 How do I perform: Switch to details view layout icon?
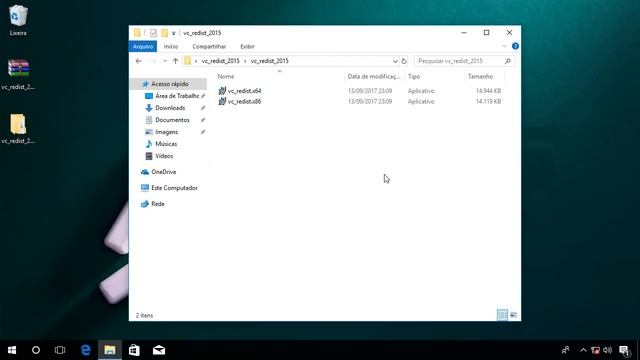(502, 315)
